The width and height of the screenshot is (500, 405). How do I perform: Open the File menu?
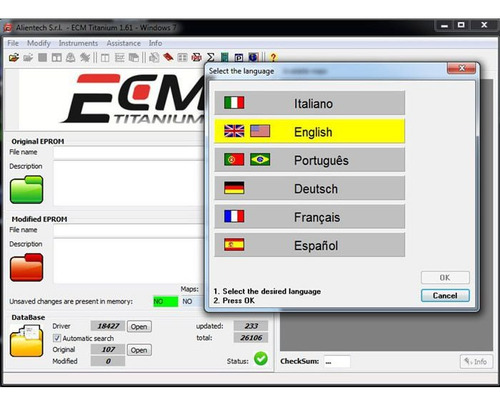(x=13, y=43)
